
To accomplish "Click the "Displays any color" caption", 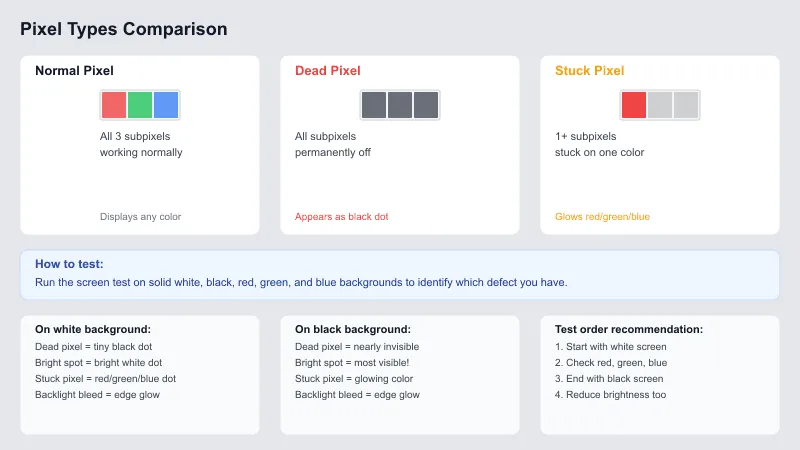I will point(140,216).
